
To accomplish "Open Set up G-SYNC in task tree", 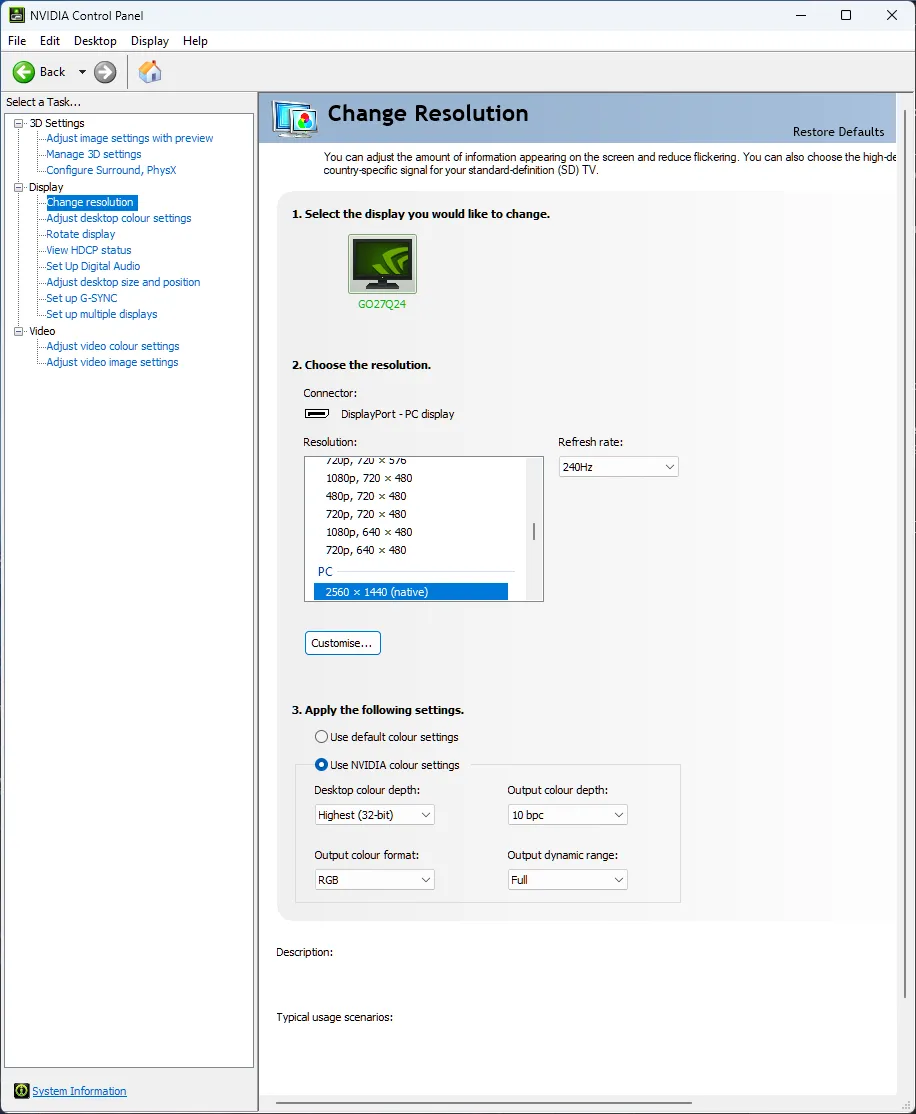I will tap(81, 298).
